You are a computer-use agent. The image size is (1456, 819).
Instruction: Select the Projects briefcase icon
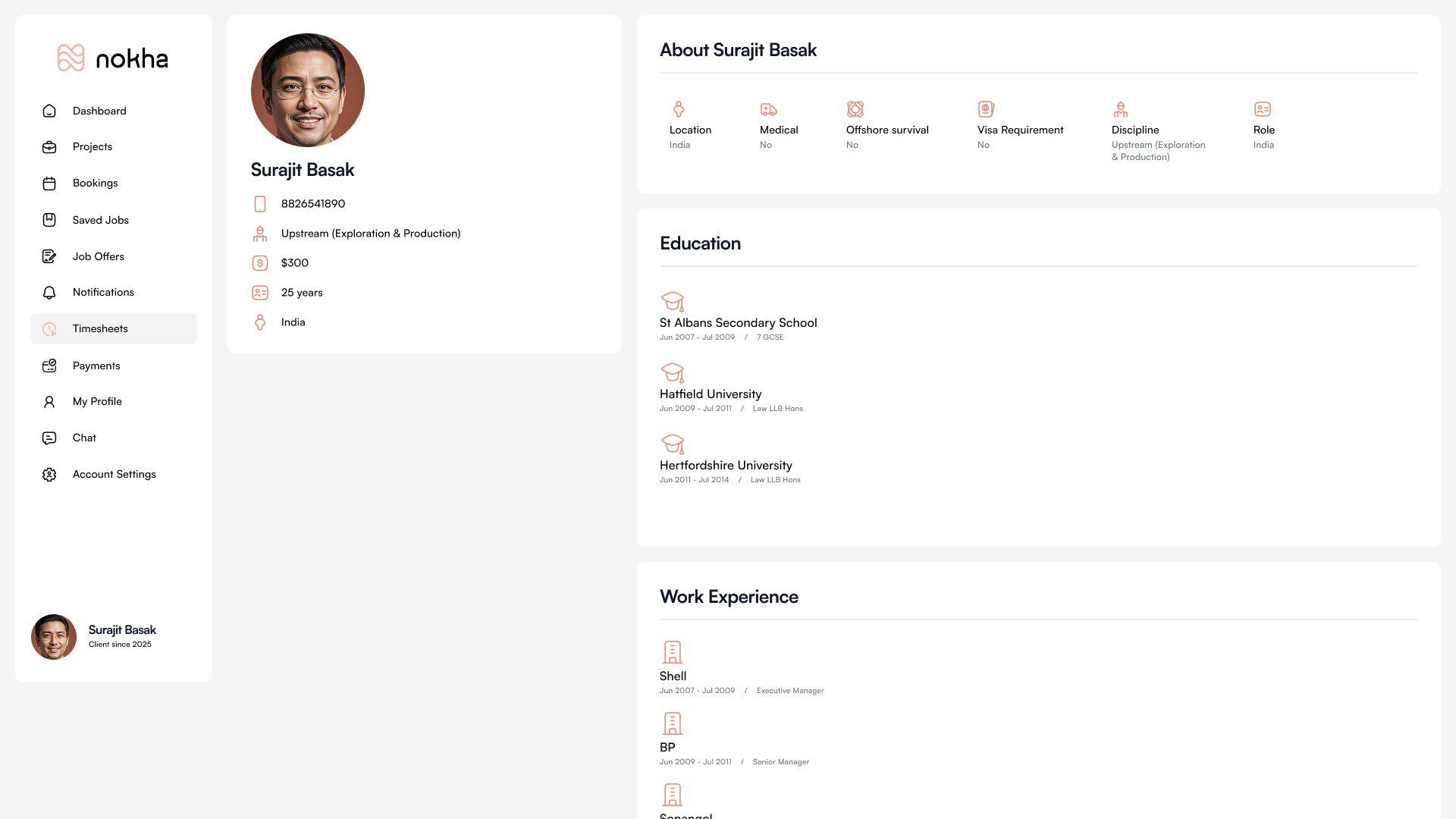tap(49, 146)
